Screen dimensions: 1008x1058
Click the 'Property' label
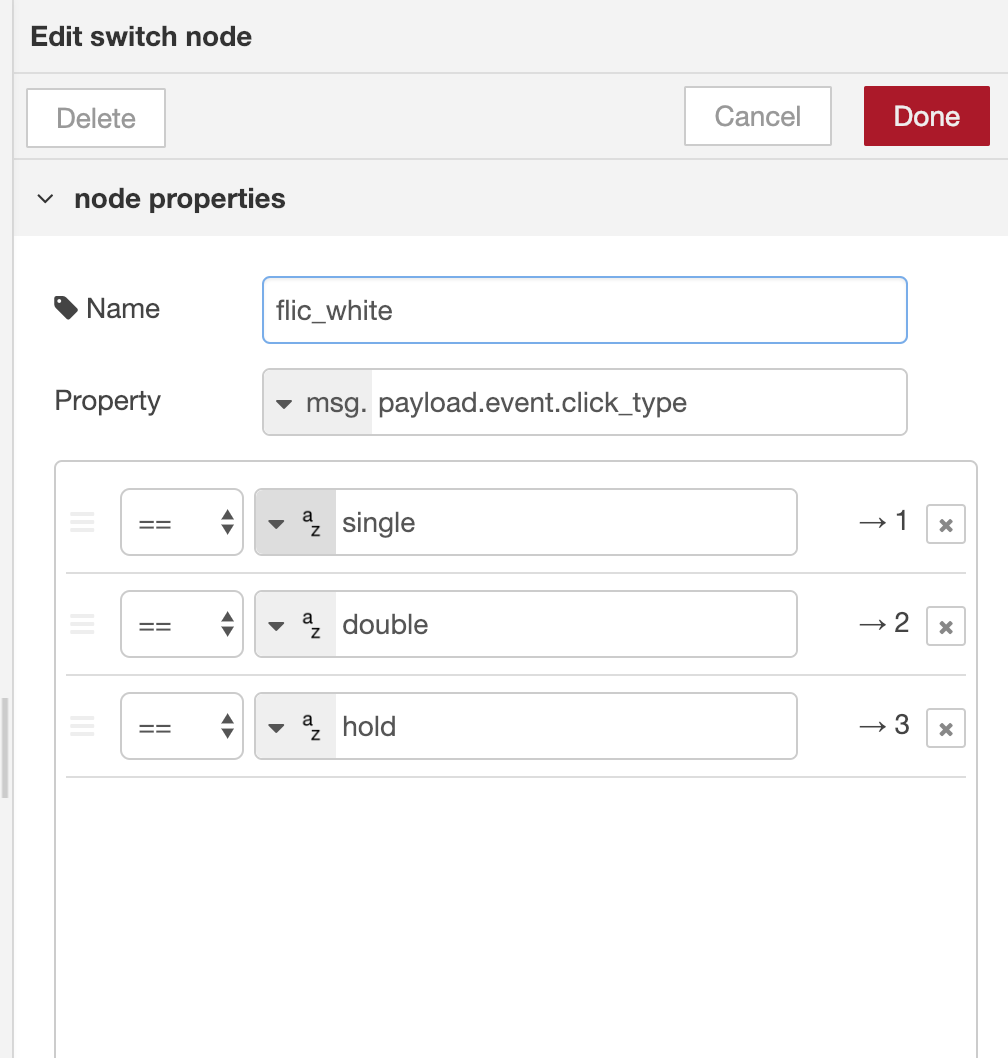(107, 401)
